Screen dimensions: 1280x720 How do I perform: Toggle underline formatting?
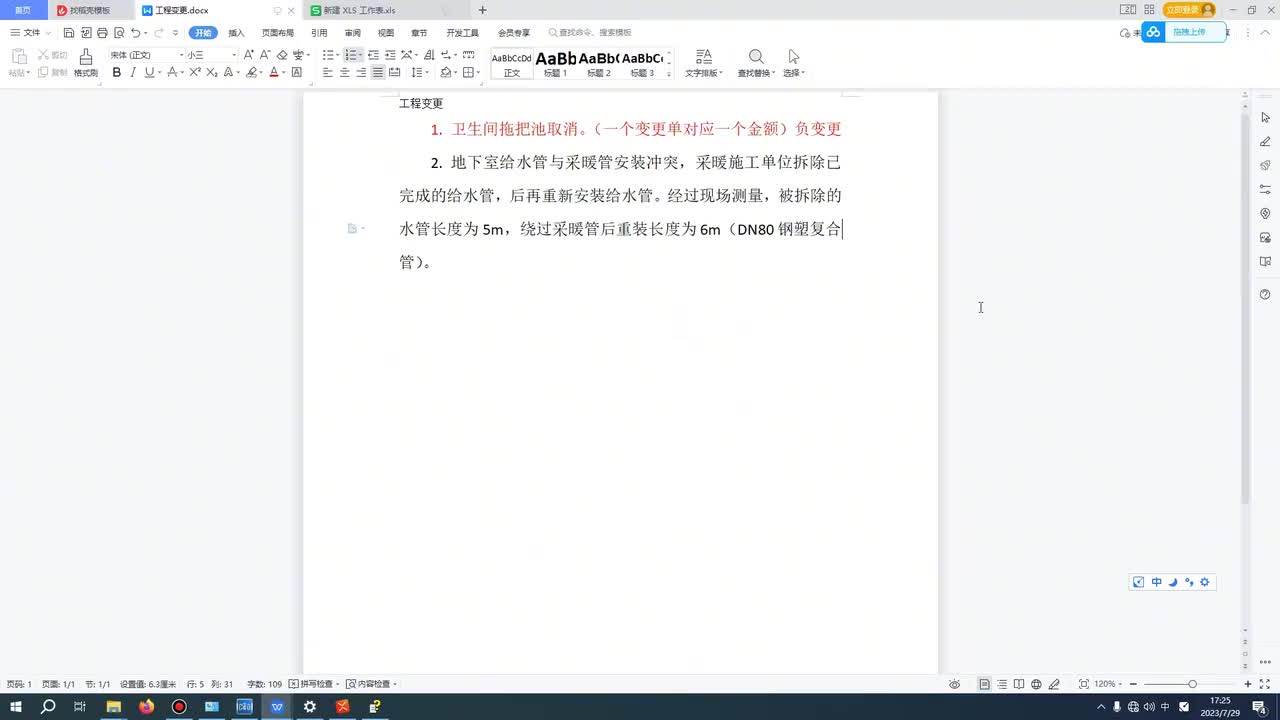149,73
